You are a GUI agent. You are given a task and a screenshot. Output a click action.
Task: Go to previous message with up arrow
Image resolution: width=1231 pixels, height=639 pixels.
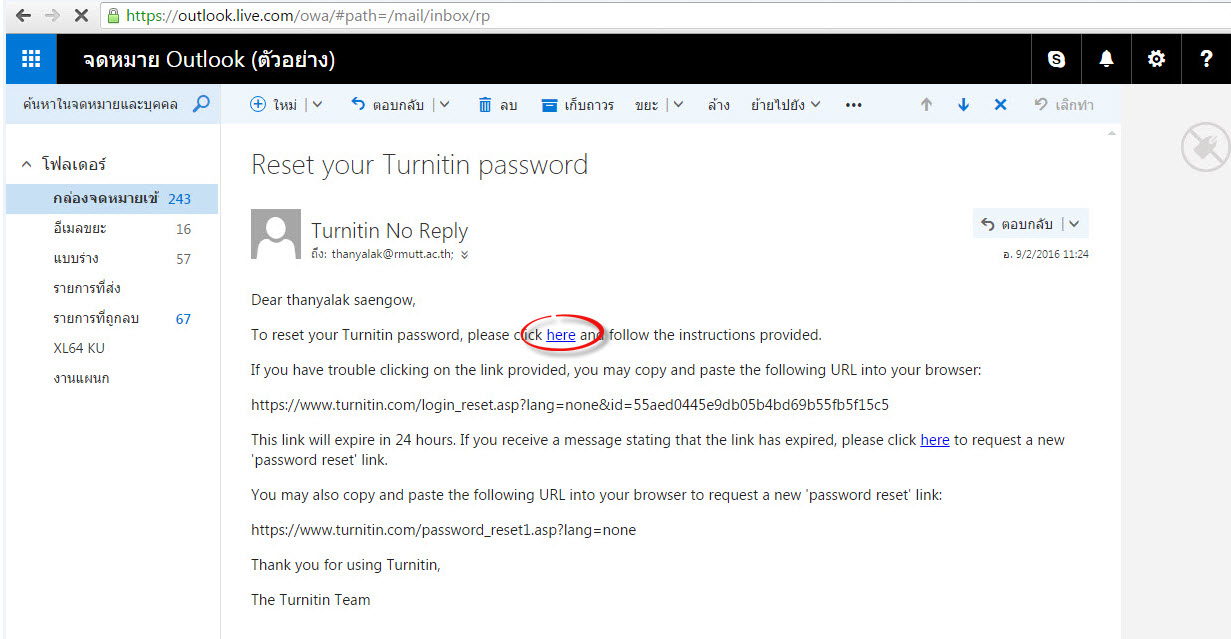click(926, 104)
